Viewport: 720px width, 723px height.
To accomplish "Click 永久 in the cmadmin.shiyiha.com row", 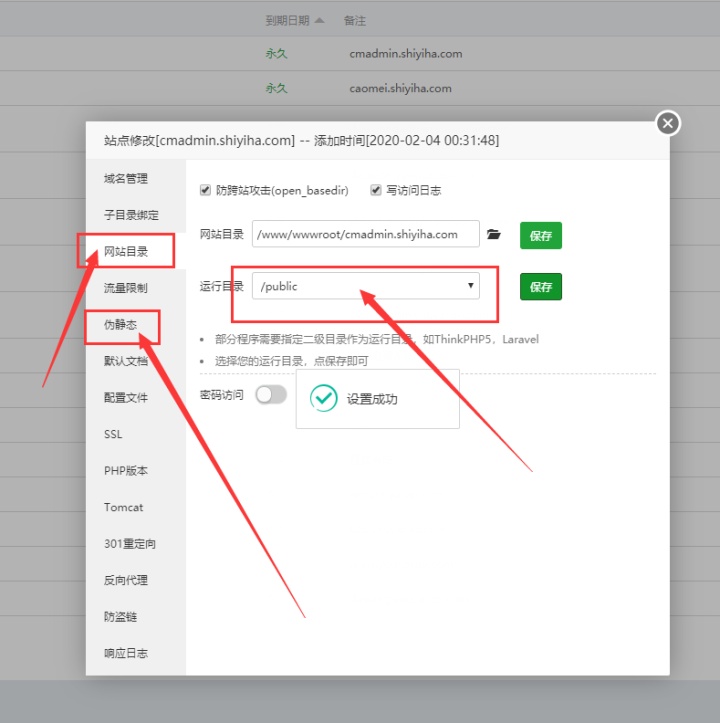I will tap(276, 53).
